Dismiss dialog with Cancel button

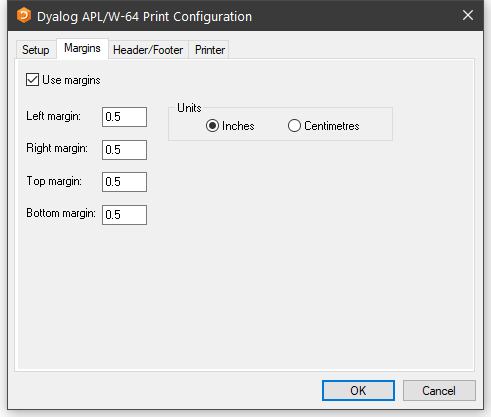pos(439,390)
